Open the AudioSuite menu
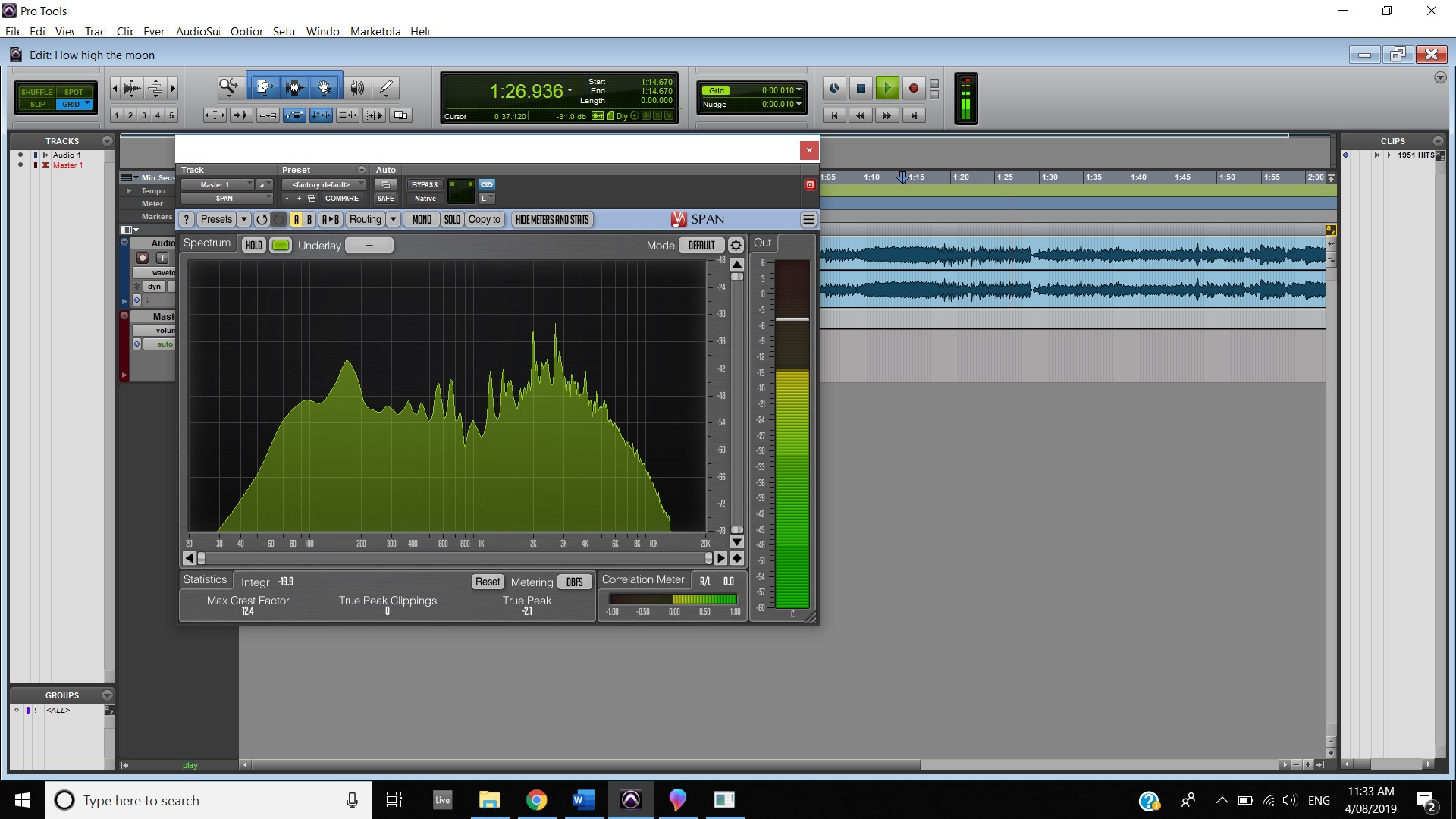Screen dimensions: 1456x819 pyautogui.click(x=198, y=31)
